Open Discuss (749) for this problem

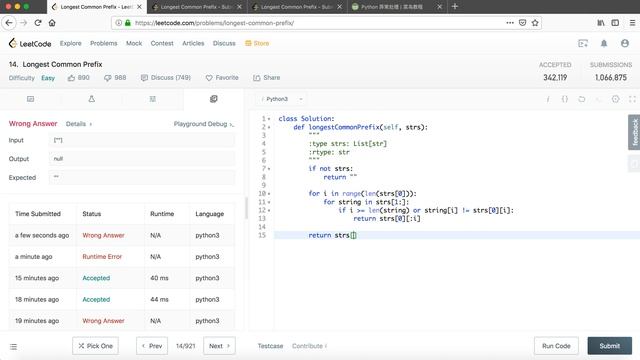[166, 78]
